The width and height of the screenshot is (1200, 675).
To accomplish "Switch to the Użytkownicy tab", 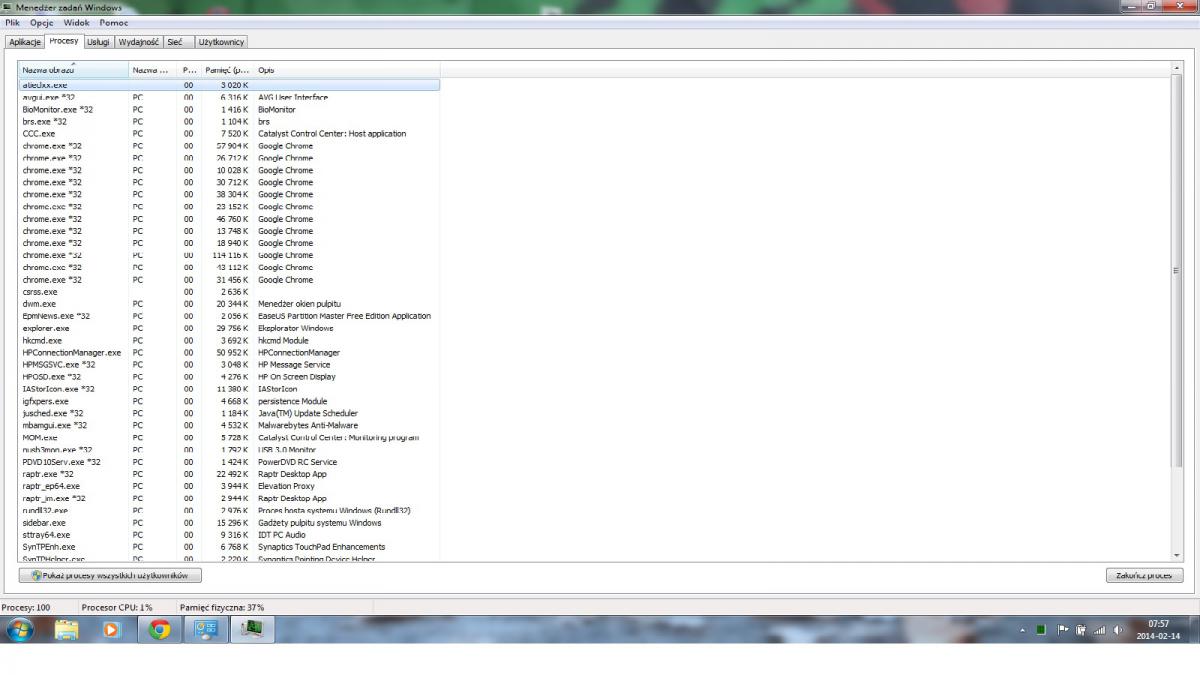I will pyautogui.click(x=221, y=42).
